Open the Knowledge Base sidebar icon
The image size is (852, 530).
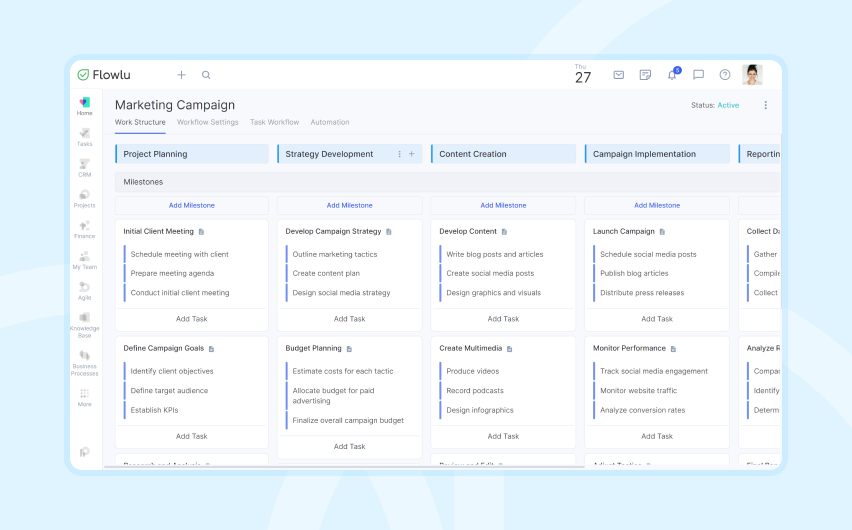coord(85,322)
